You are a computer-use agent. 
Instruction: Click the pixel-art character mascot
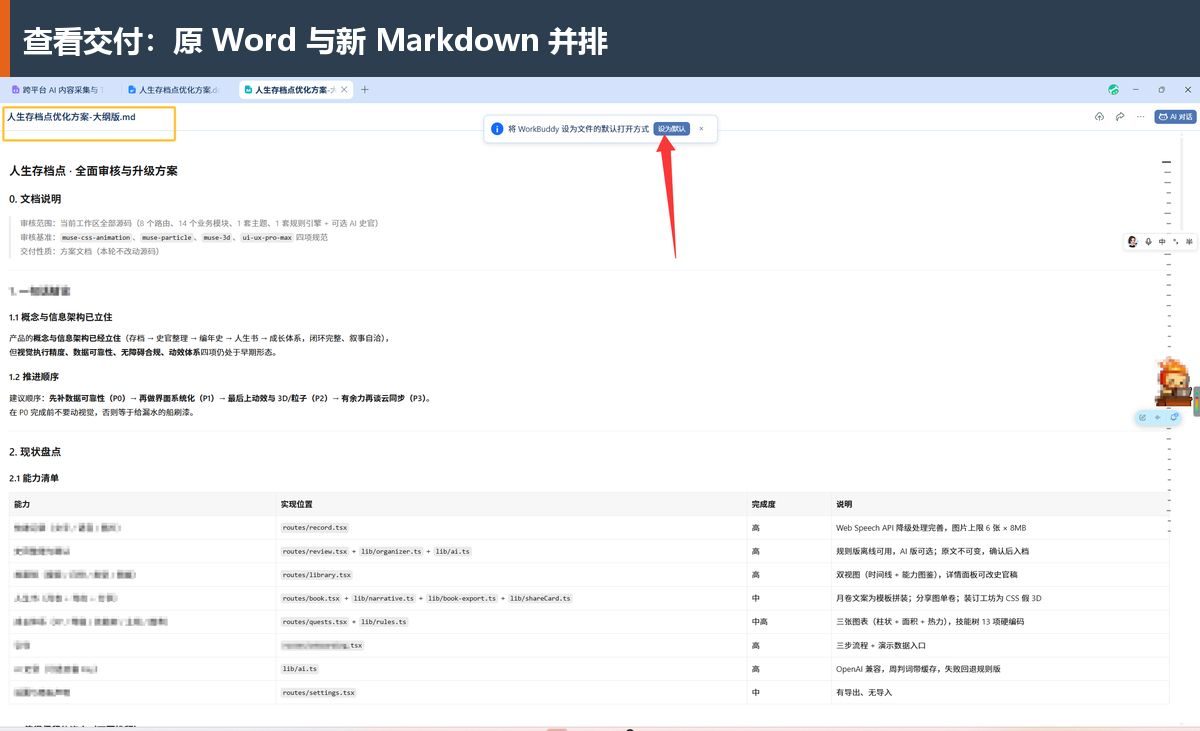[x=1173, y=381]
